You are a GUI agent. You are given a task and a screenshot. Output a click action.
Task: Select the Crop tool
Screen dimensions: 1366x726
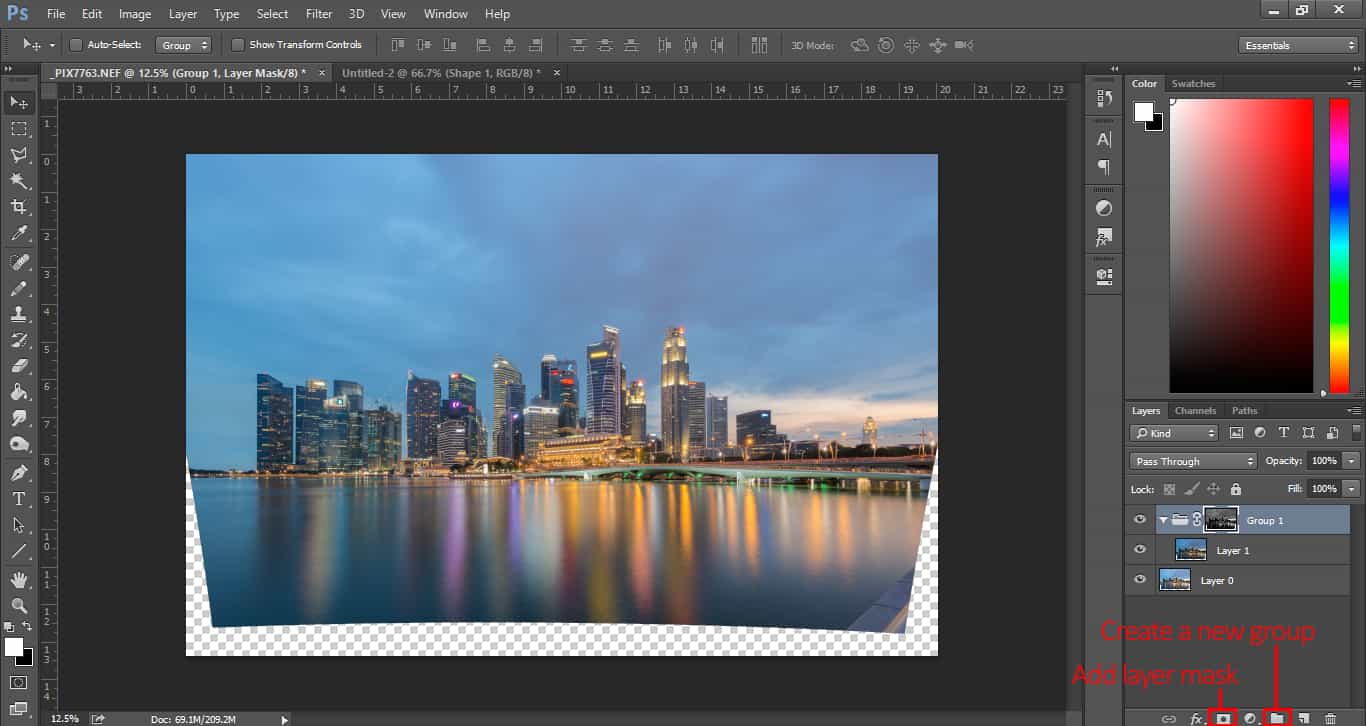(x=19, y=207)
